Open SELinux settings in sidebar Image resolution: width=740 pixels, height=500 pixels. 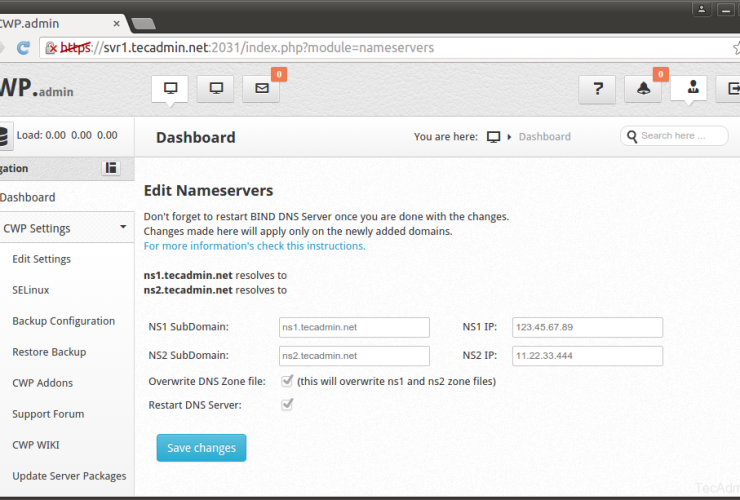[x=30, y=290]
